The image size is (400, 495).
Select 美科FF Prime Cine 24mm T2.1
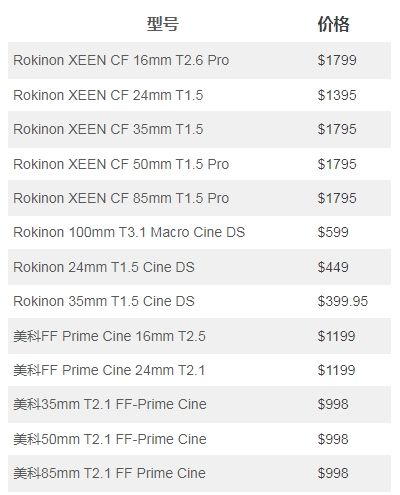click(109, 370)
